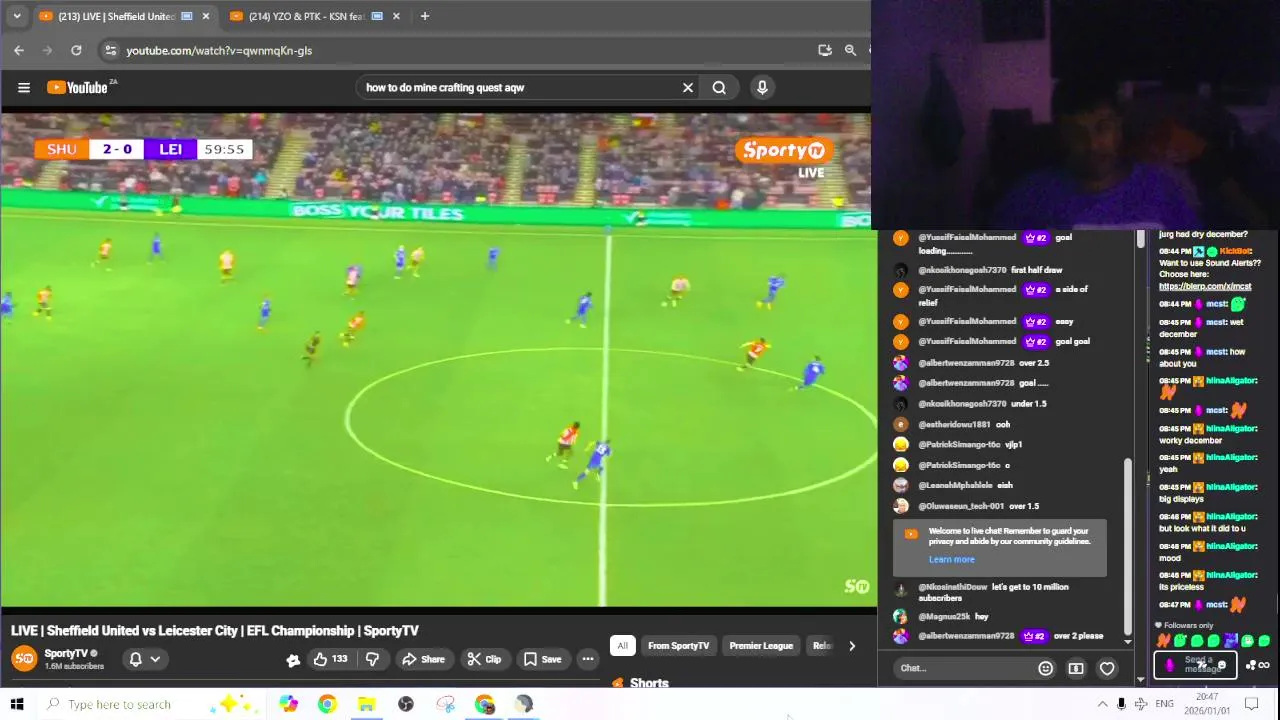Clear the YouTube search text
This screenshot has width=1280, height=720.
point(688,87)
